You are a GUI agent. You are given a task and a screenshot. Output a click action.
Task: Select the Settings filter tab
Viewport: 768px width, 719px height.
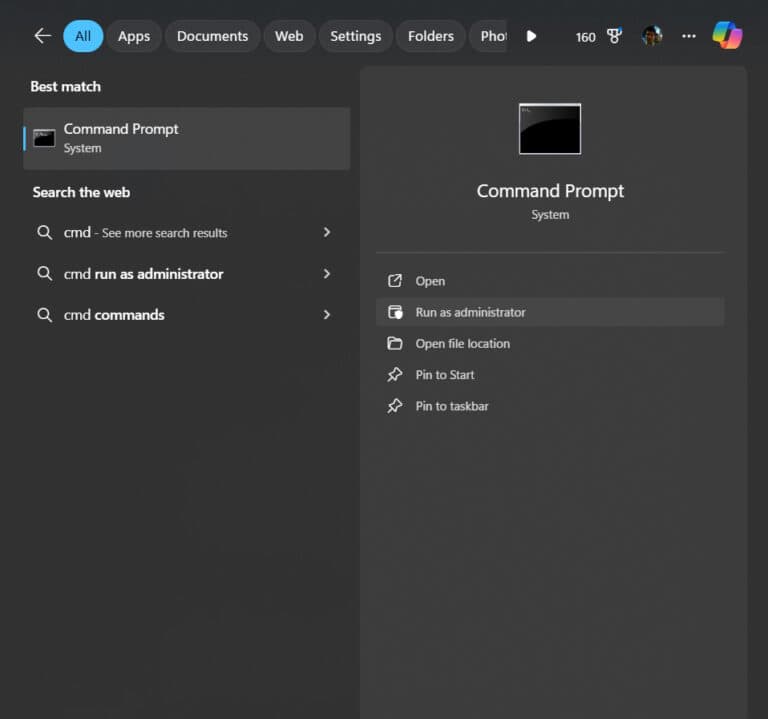coord(355,36)
